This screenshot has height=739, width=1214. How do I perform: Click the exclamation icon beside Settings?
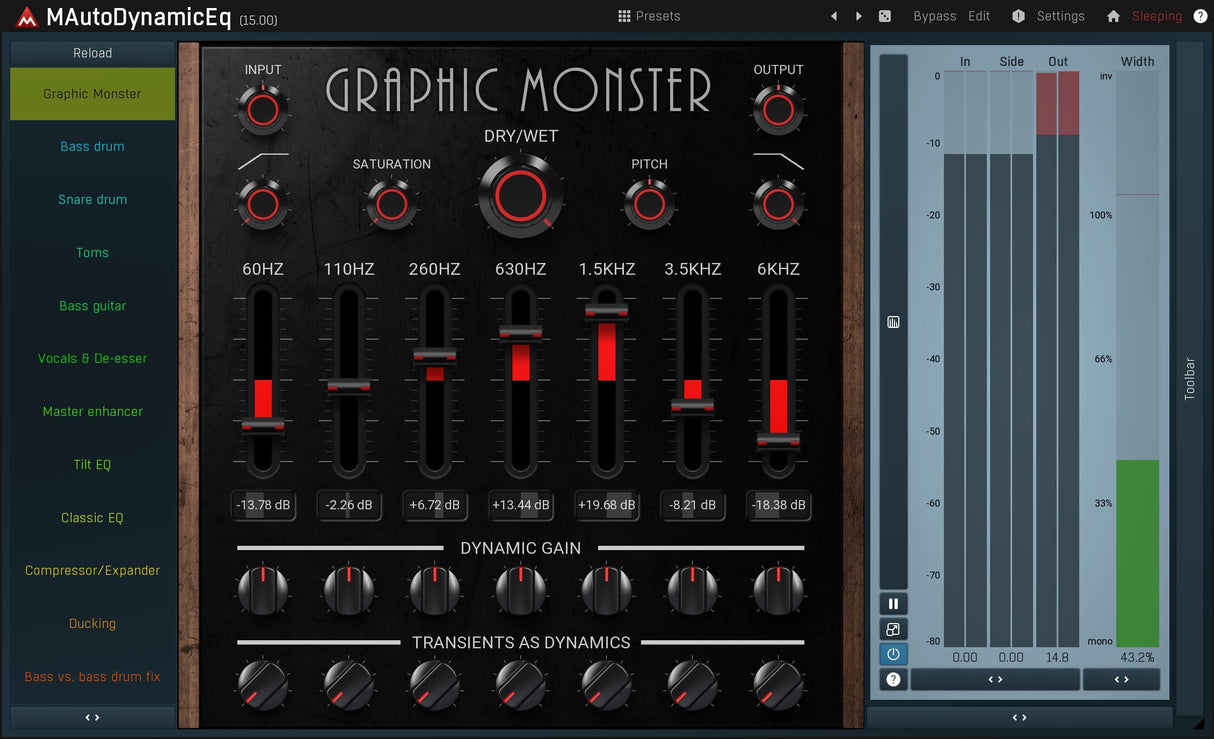click(1018, 16)
